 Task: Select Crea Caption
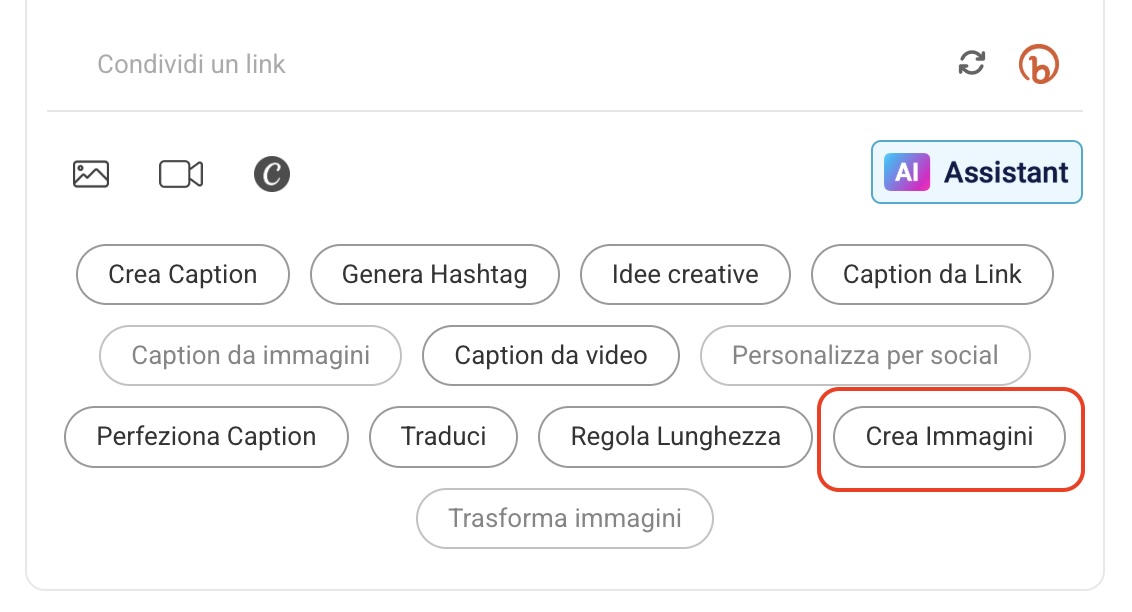[183, 274]
